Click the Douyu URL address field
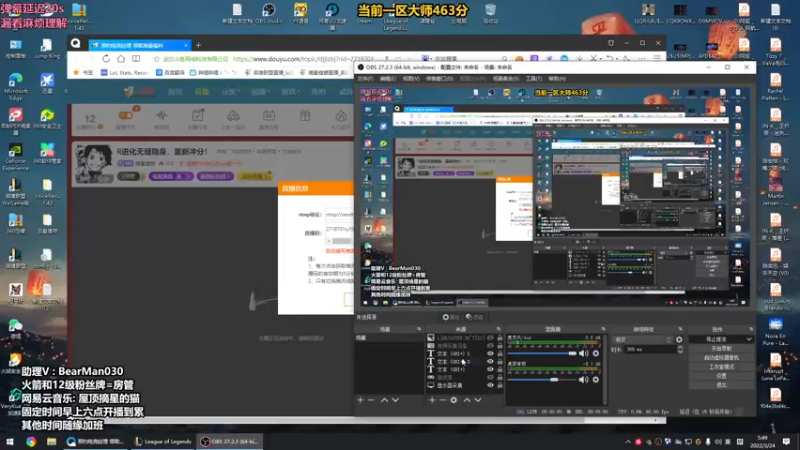Screen dimensions: 800x450 (303, 59)
